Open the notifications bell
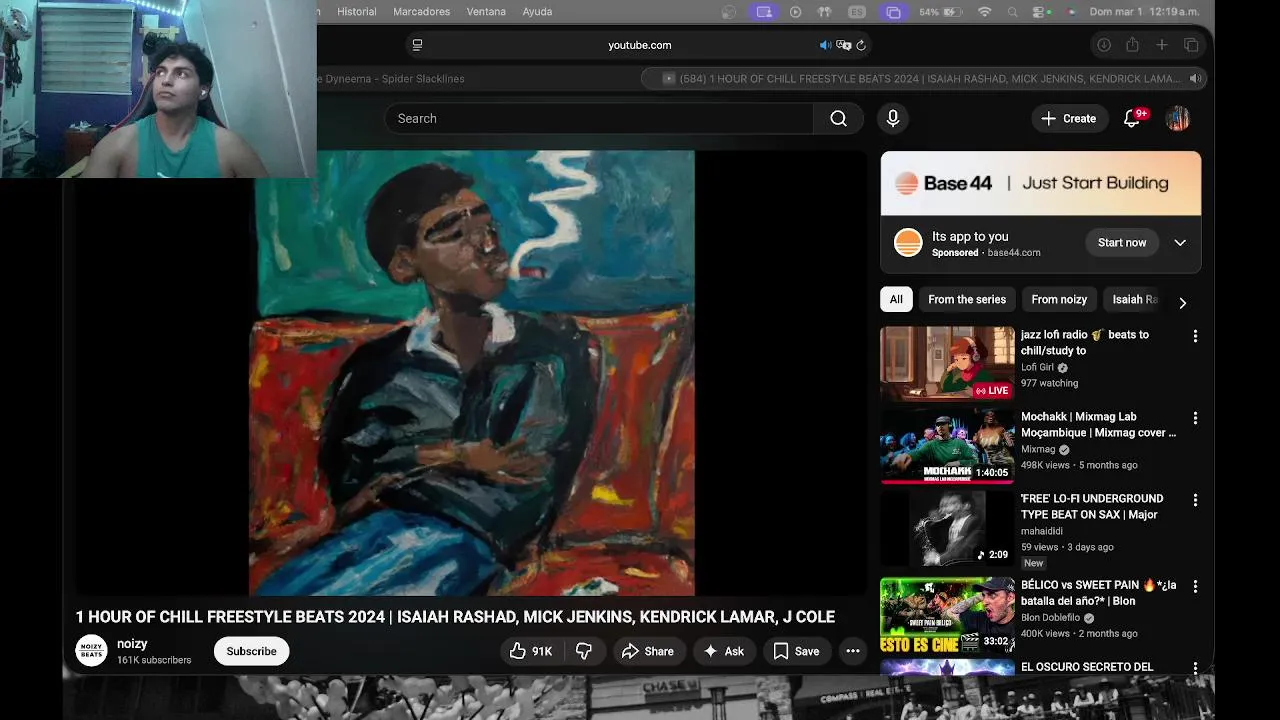Image resolution: width=1280 pixels, height=720 pixels. 1132,118
